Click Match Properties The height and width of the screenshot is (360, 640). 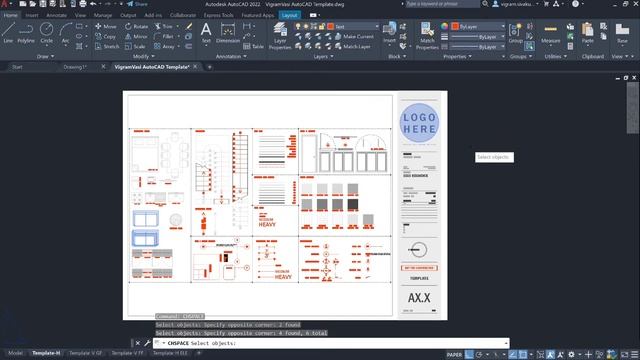[427, 36]
